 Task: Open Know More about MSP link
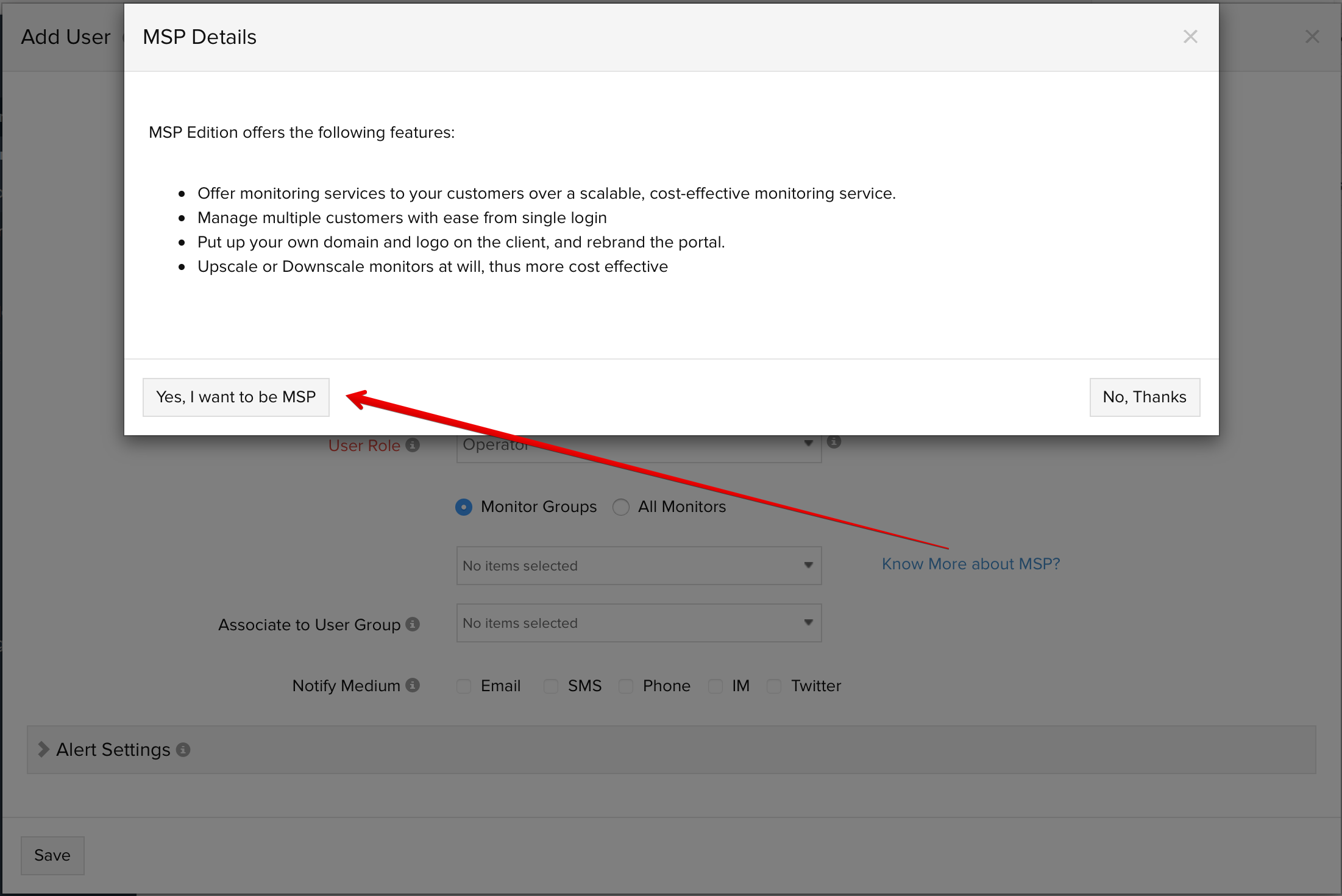[971, 564]
